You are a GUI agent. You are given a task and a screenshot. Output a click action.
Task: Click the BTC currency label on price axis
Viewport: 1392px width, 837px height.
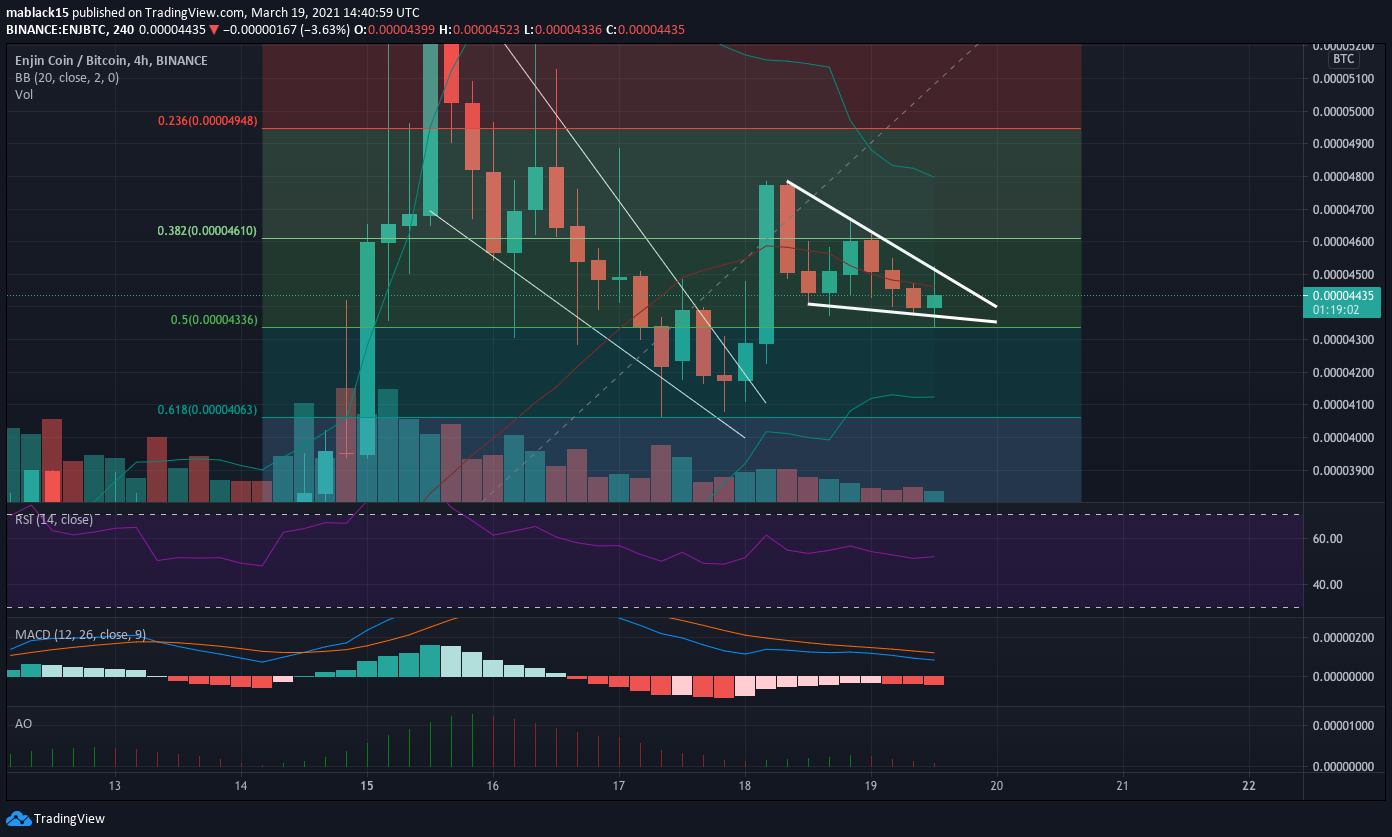pyautogui.click(x=1342, y=60)
